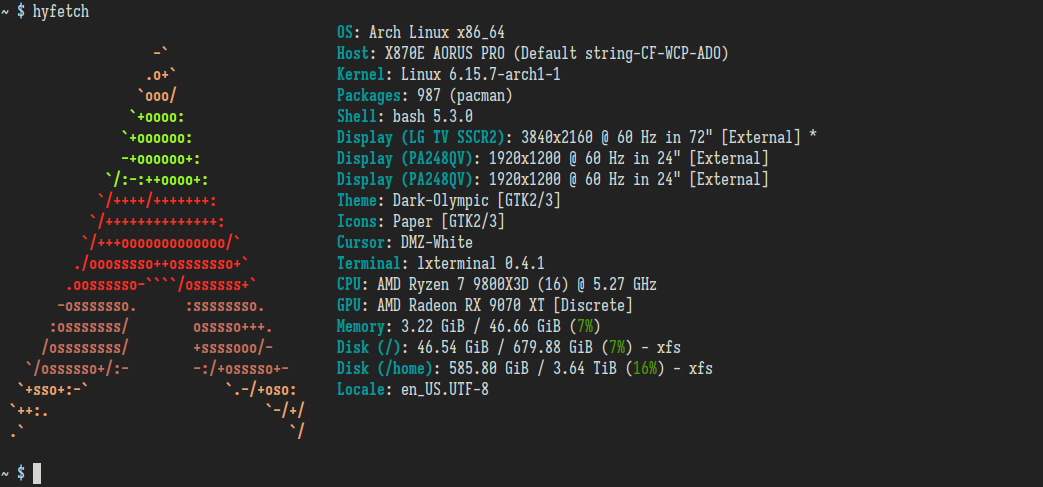The image size is (1043, 487).
Task: Select the 'Packages: 987 (pacman)' line
Action: click(424, 96)
